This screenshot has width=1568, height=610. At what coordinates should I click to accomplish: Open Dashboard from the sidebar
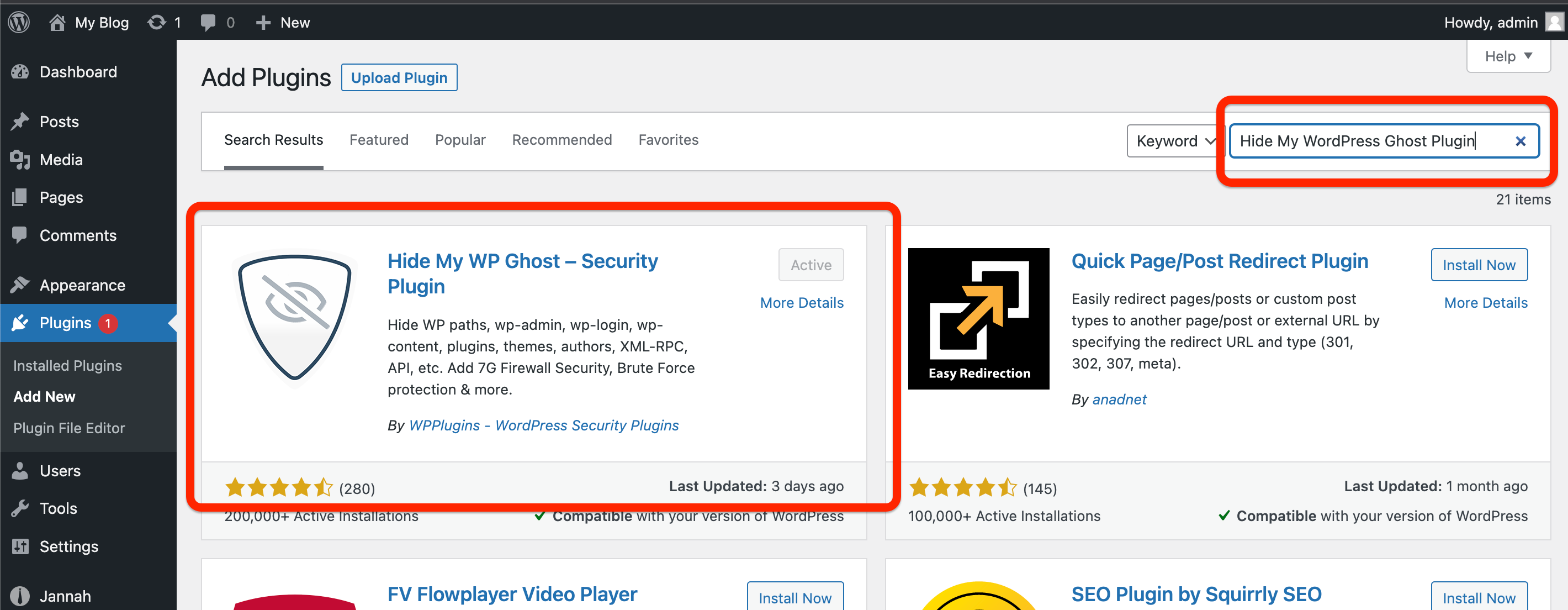pyautogui.click(x=78, y=72)
